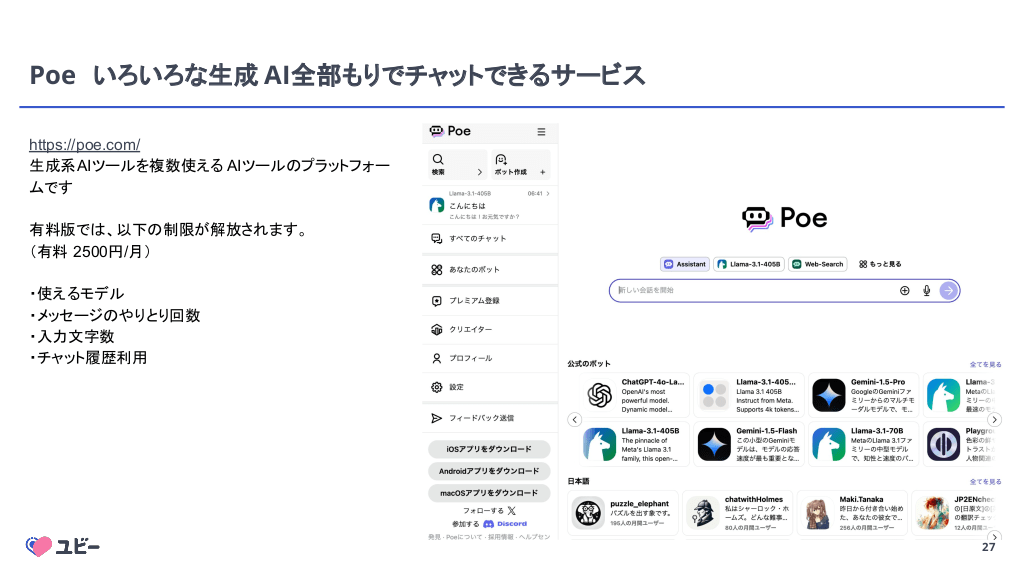Click the 新しい会話を開始 text input field
The height and width of the screenshot is (576, 1024).
tap(750, 290)
